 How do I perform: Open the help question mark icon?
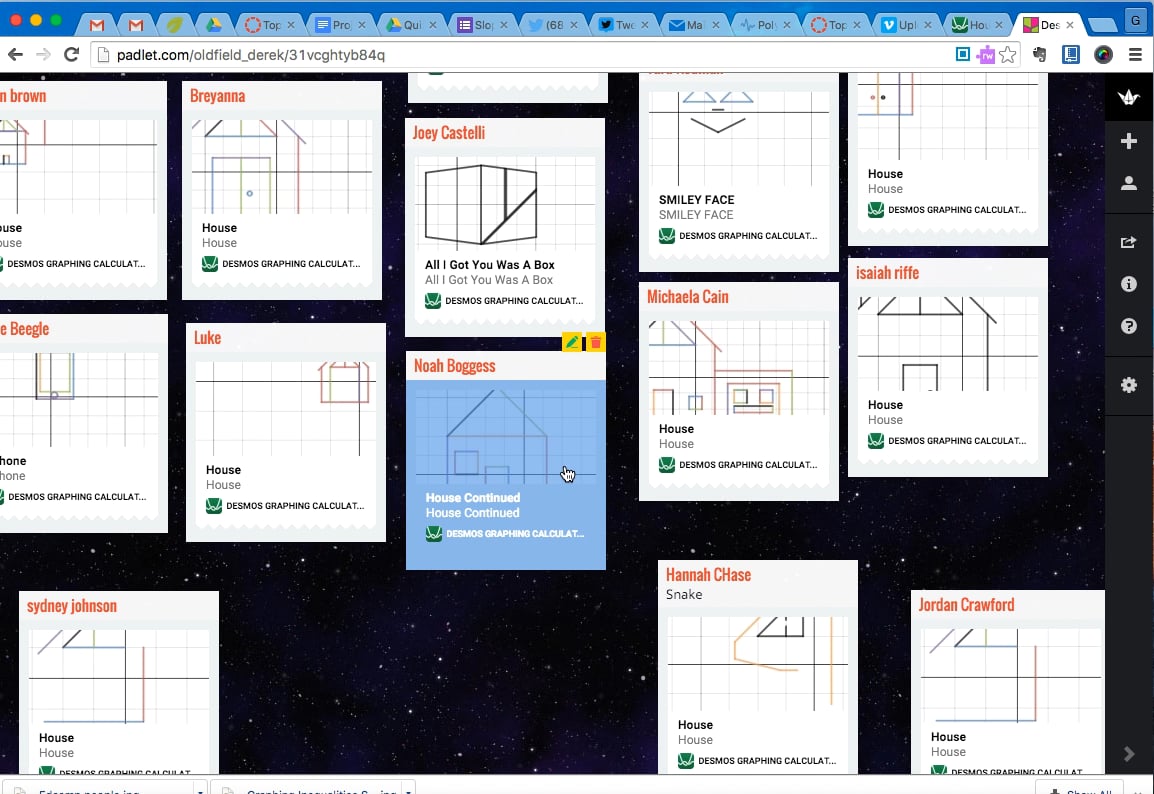(x=1128, y=326)
